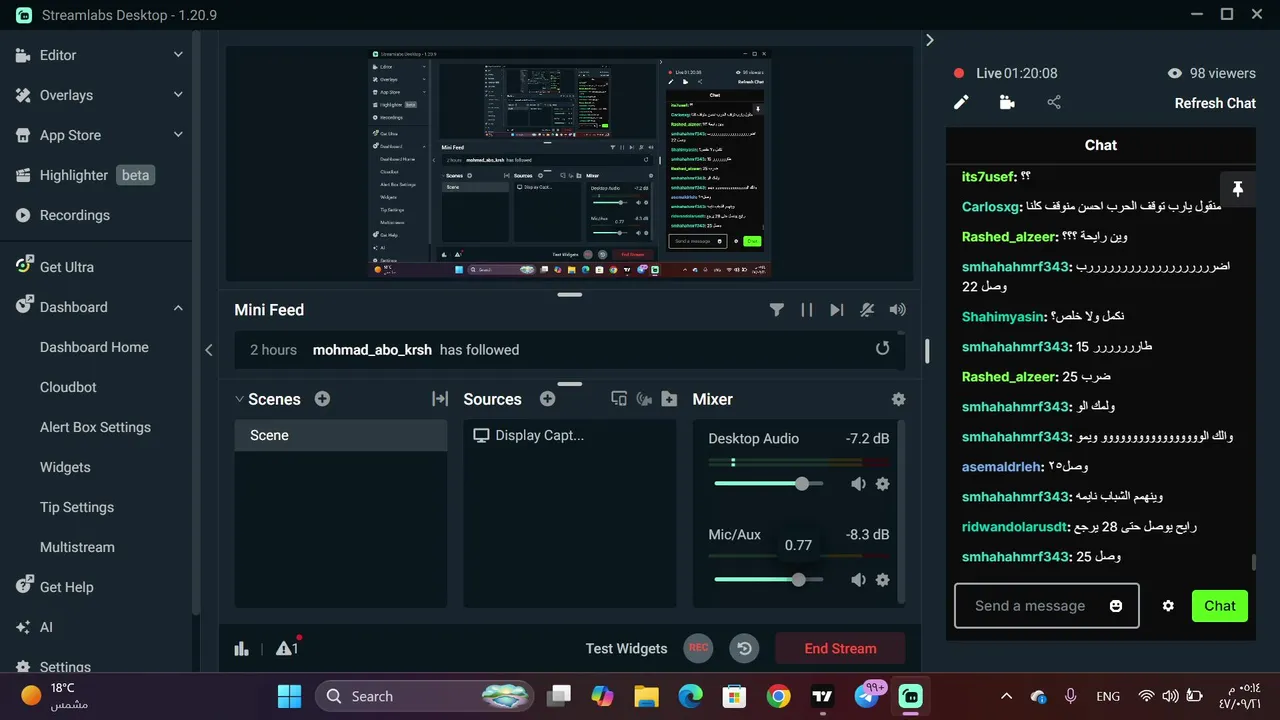Open performance stats bar chart icon
This screenshot has height=720, width=1280.
tap(241, 648)
